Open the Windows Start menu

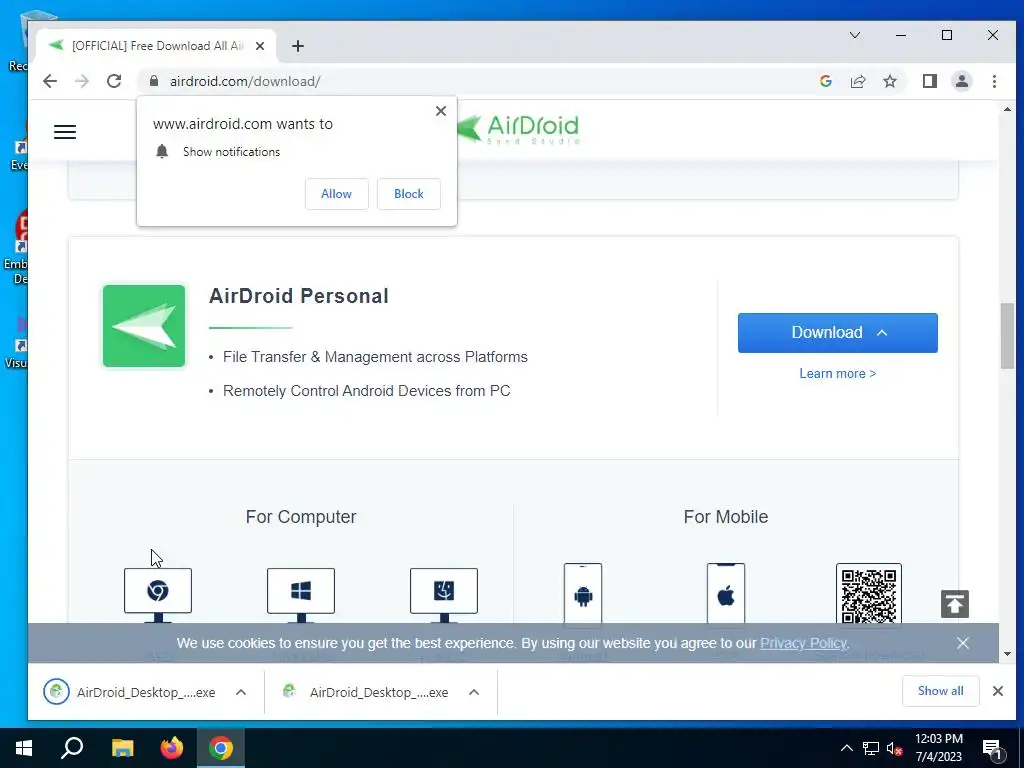[24, 748]
